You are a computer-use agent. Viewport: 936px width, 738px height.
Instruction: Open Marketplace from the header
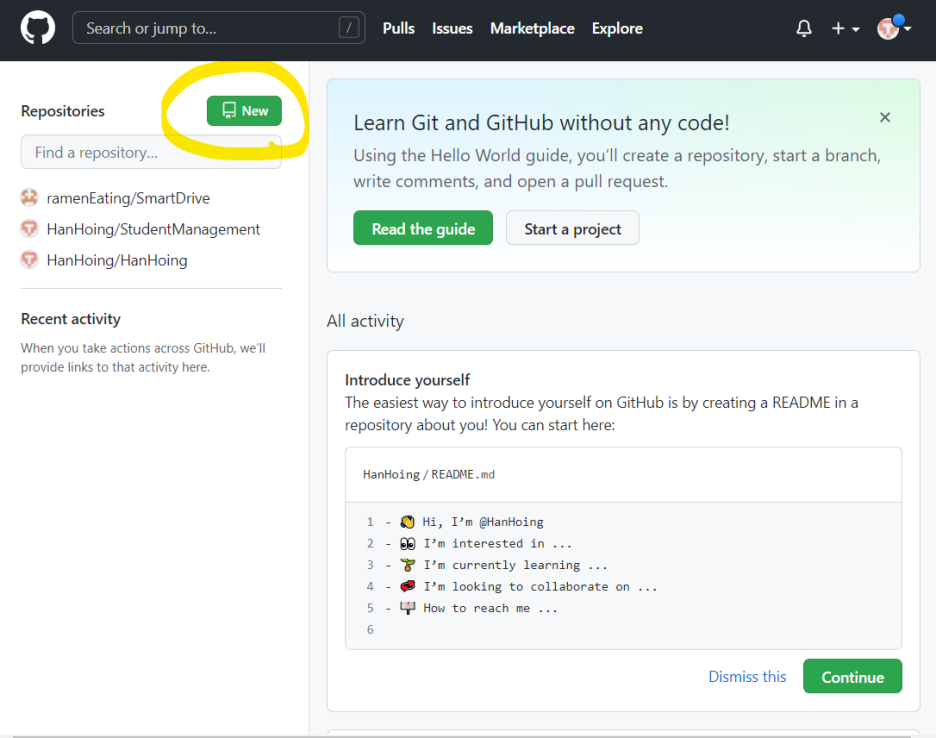coord(532,28)
